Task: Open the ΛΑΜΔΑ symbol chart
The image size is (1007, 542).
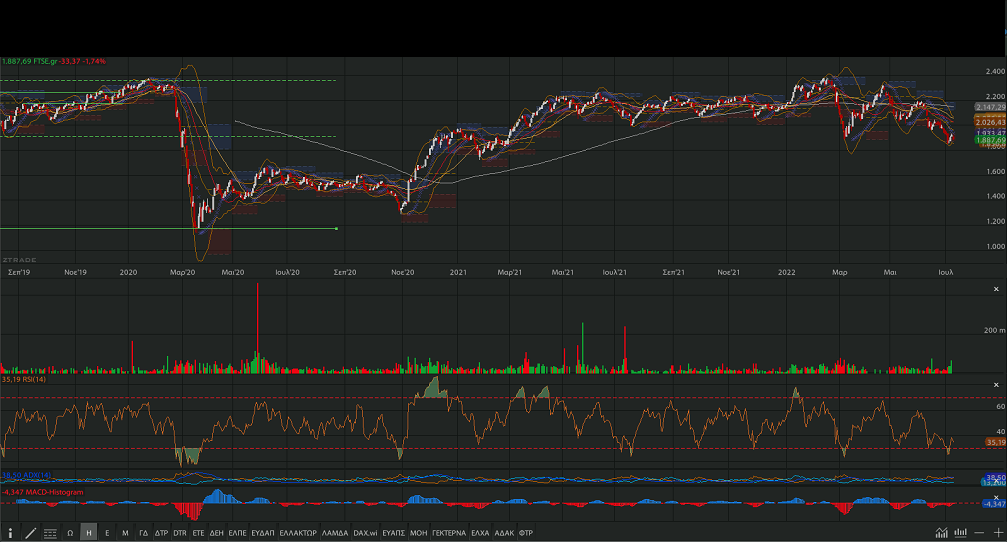Action: click(x=335, y=533)
